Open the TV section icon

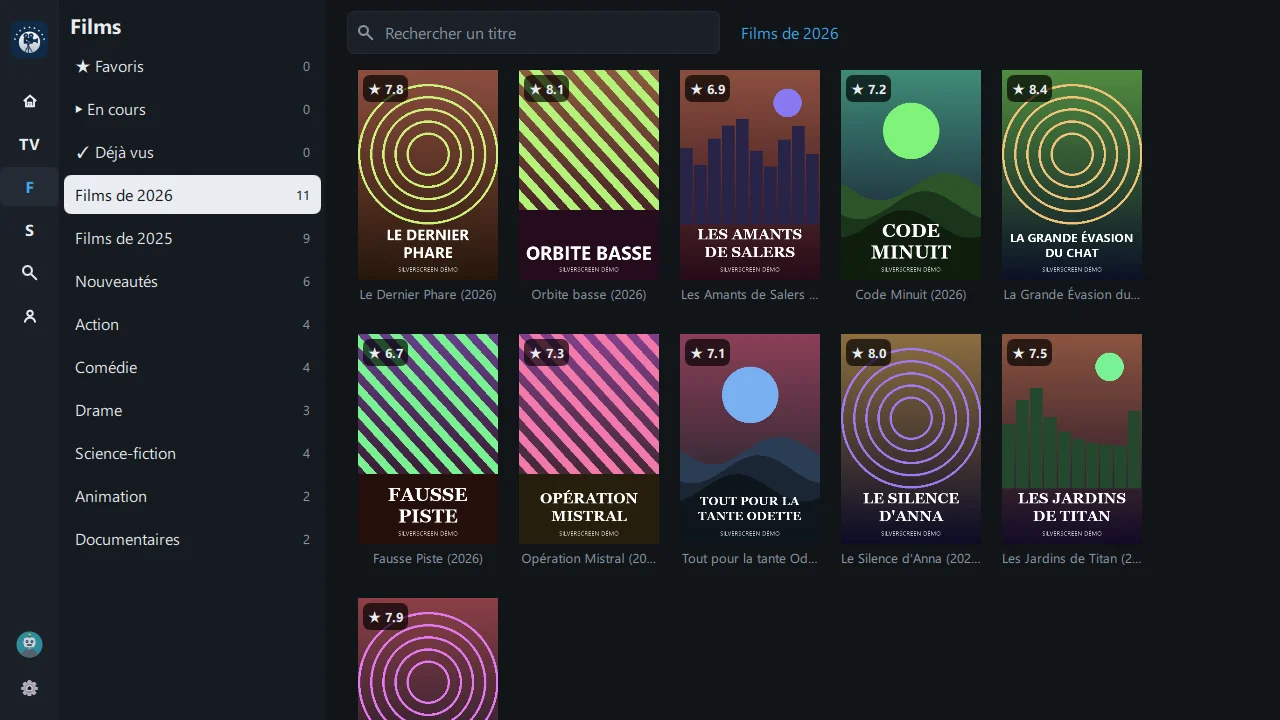(29, 144)
